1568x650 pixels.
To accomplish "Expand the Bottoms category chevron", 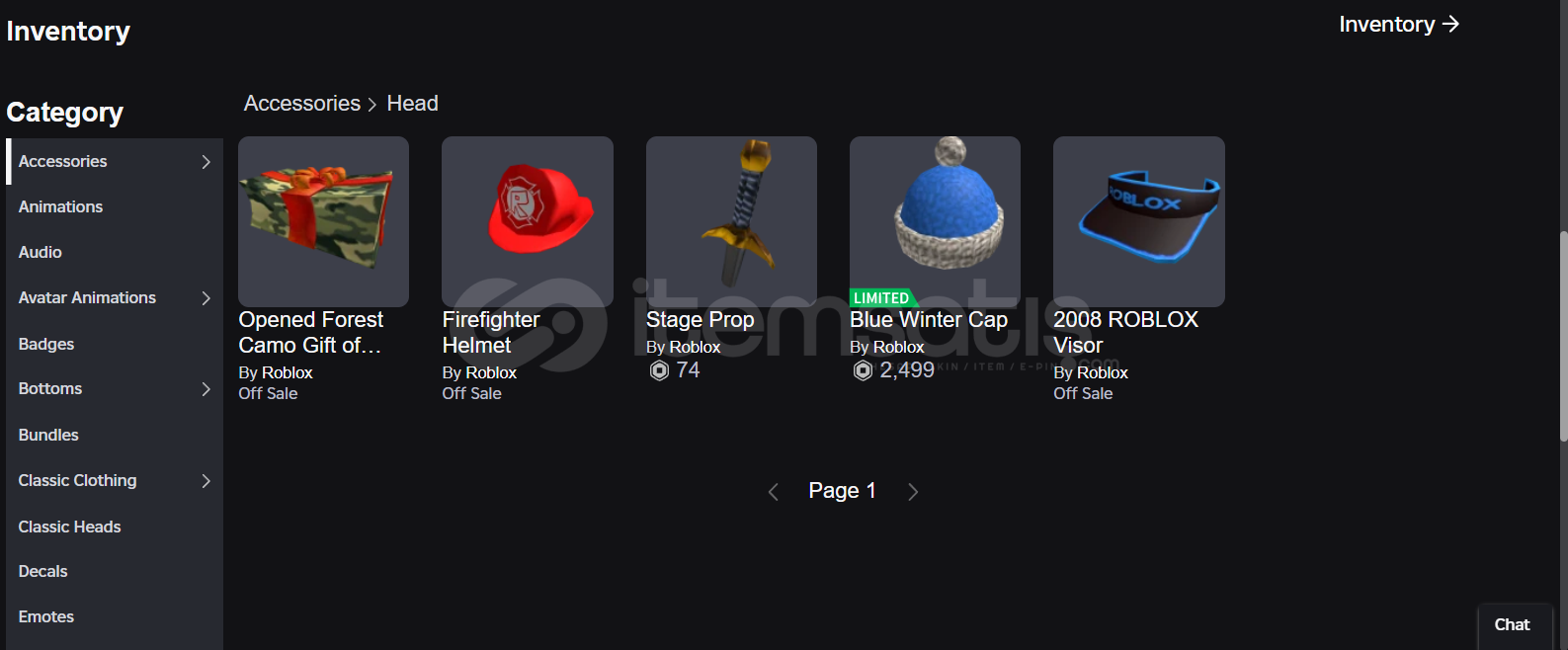I will (x=206, y=389).
